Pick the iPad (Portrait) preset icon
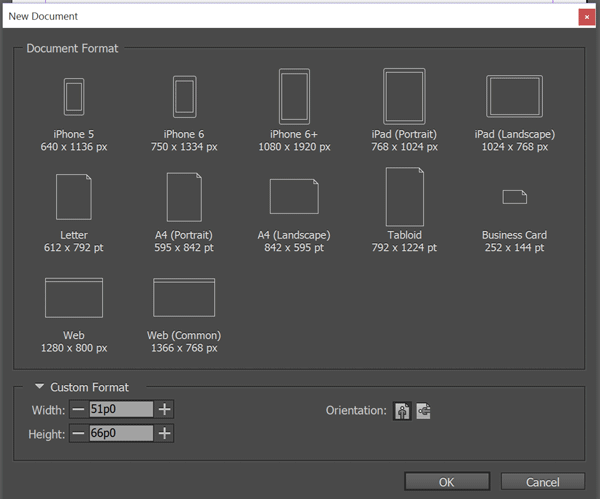600x499 pixels. click(x=404, y=96)
